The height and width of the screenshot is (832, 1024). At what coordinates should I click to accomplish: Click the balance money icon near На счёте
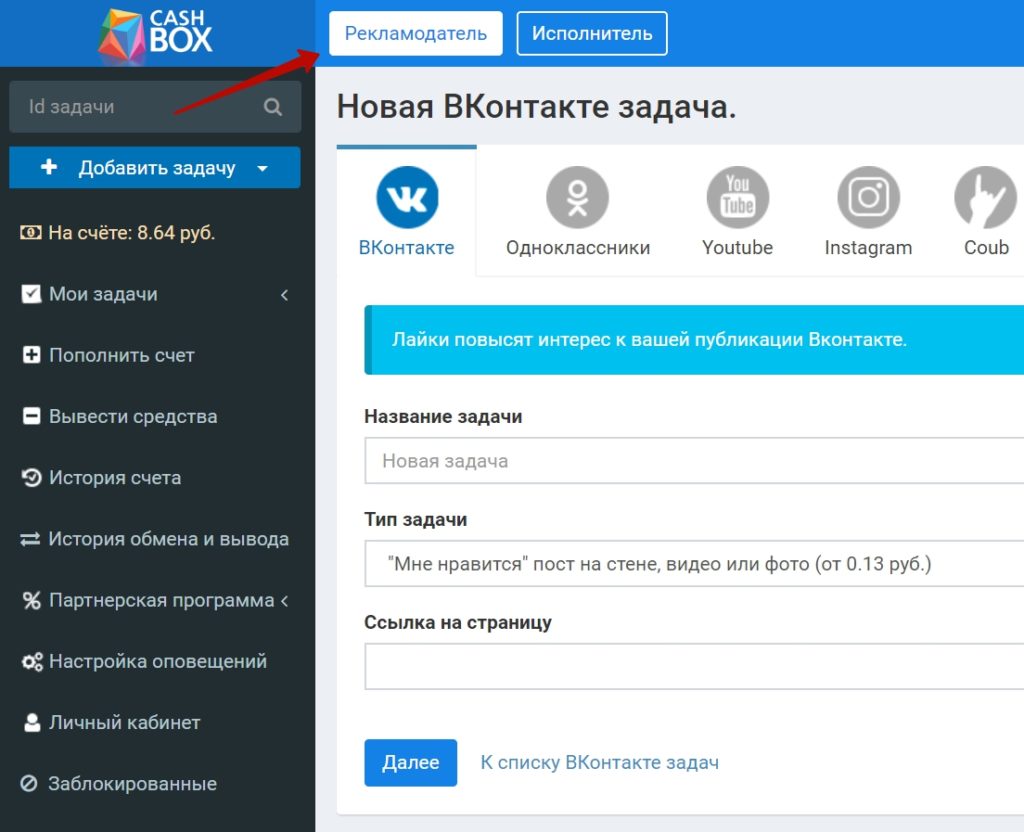pos(30,233)
